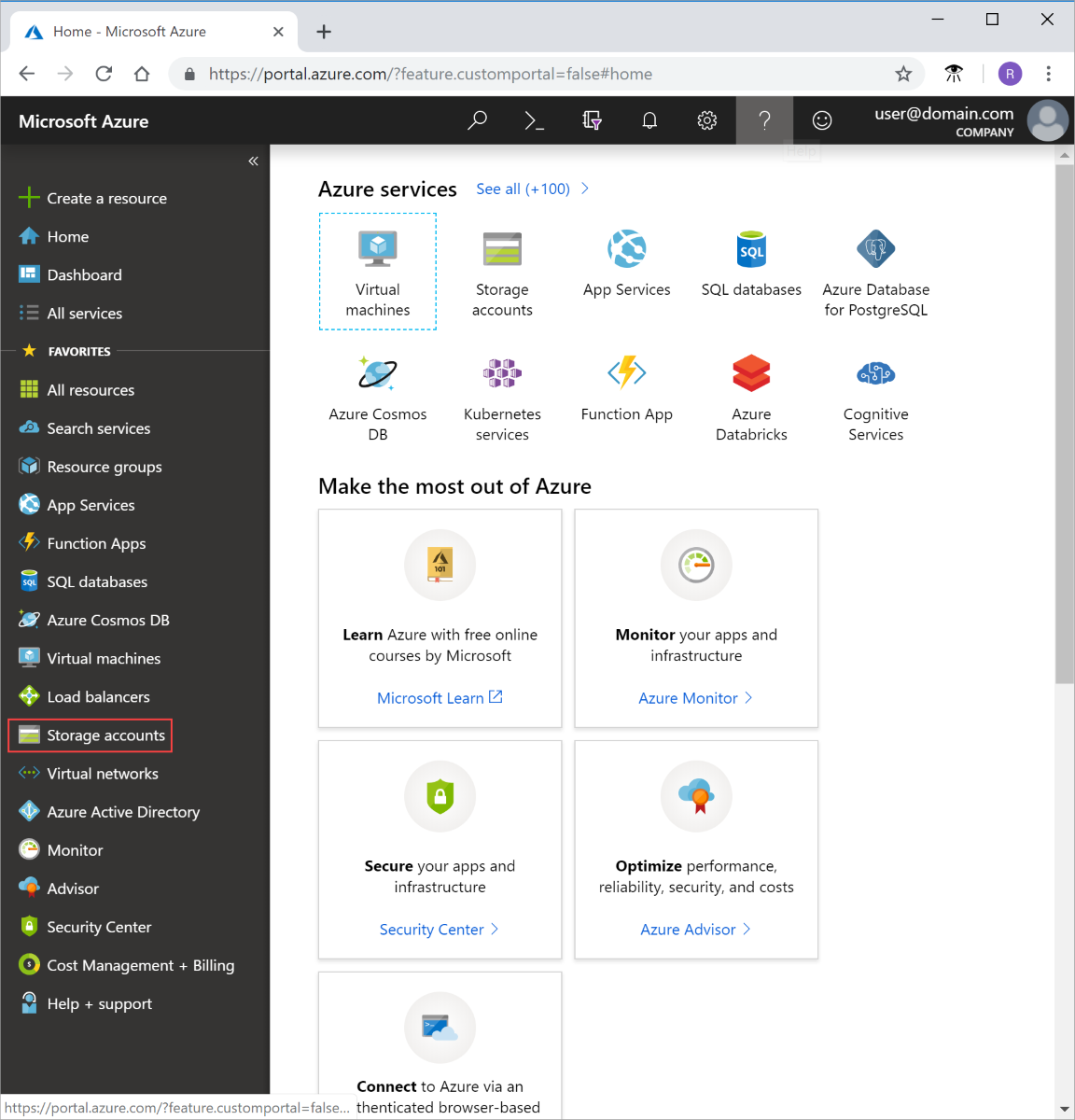
Task: Open Azure Database for PostgreSQL
Action: tap(875, 249)
